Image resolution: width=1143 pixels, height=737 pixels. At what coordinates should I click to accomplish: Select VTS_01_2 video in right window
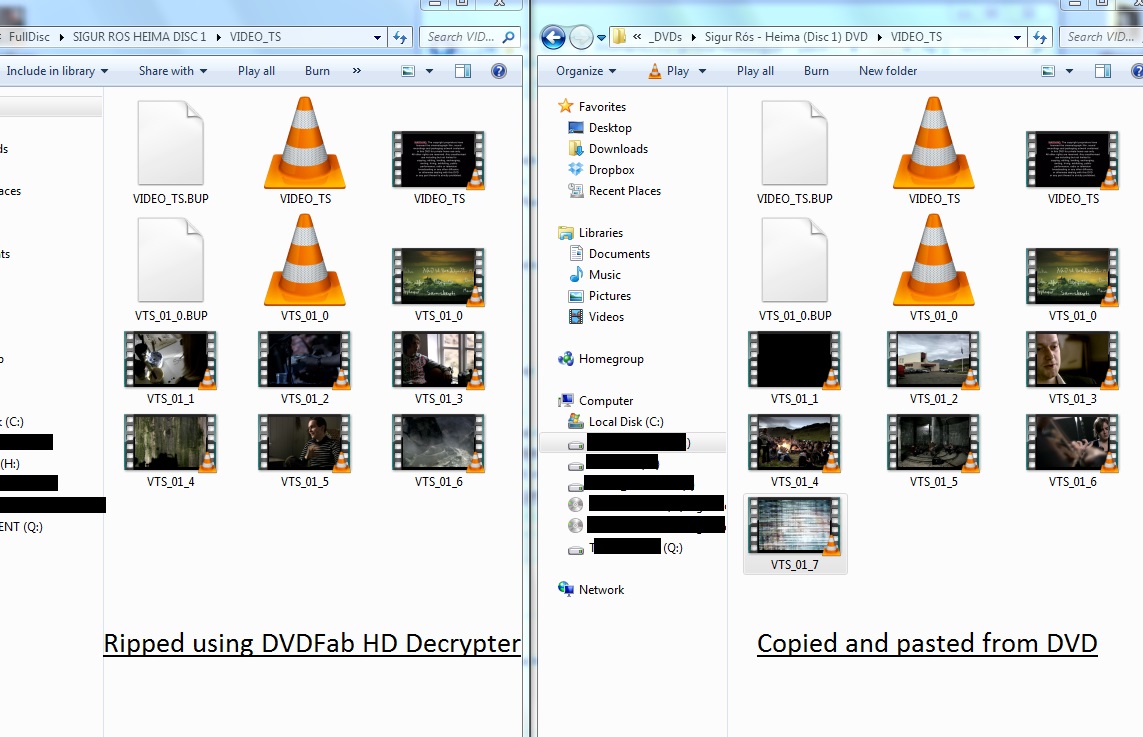(x=934, y=369)
